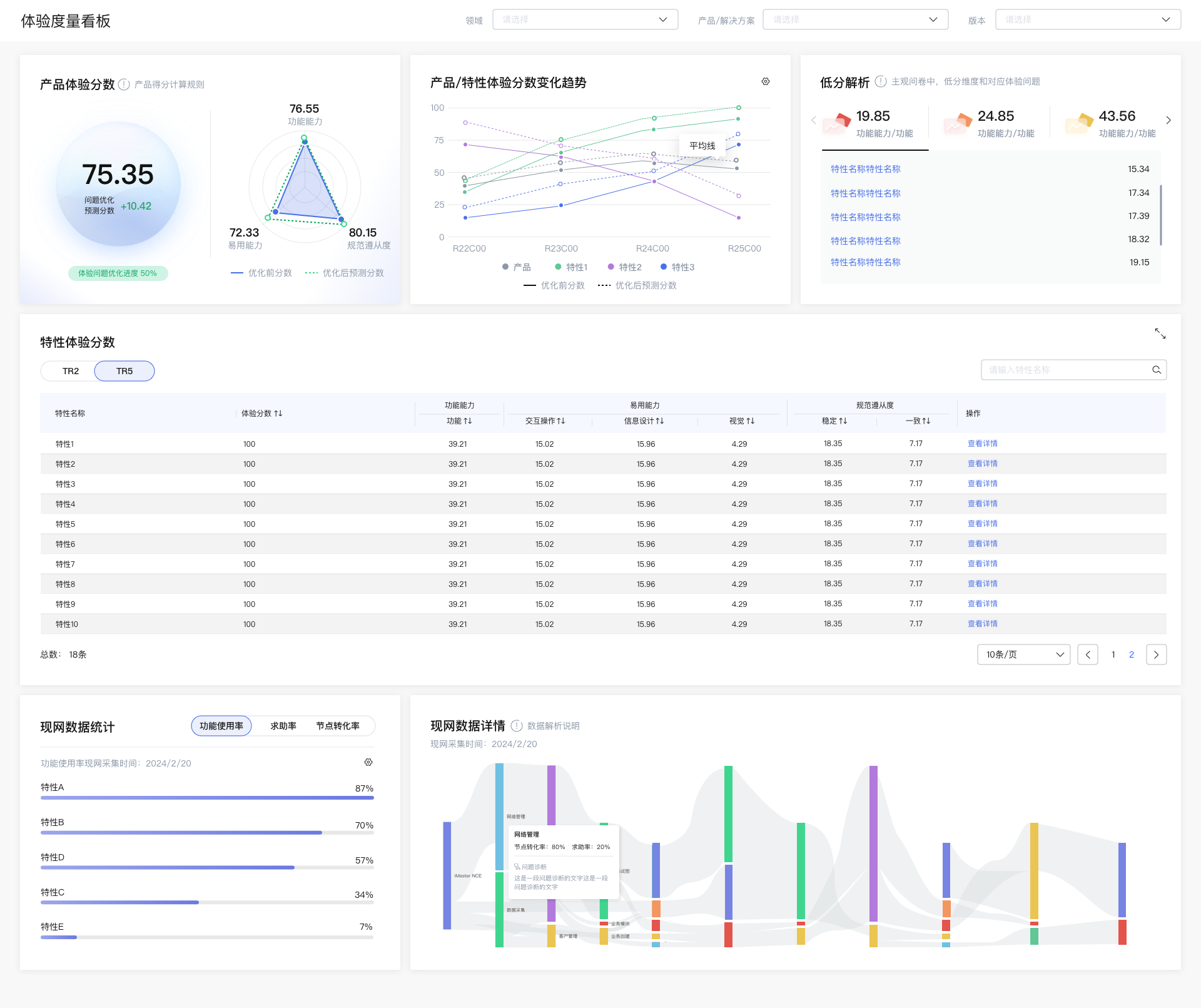
Task: Switch to TR2 tab
Action: pos(71,371)
